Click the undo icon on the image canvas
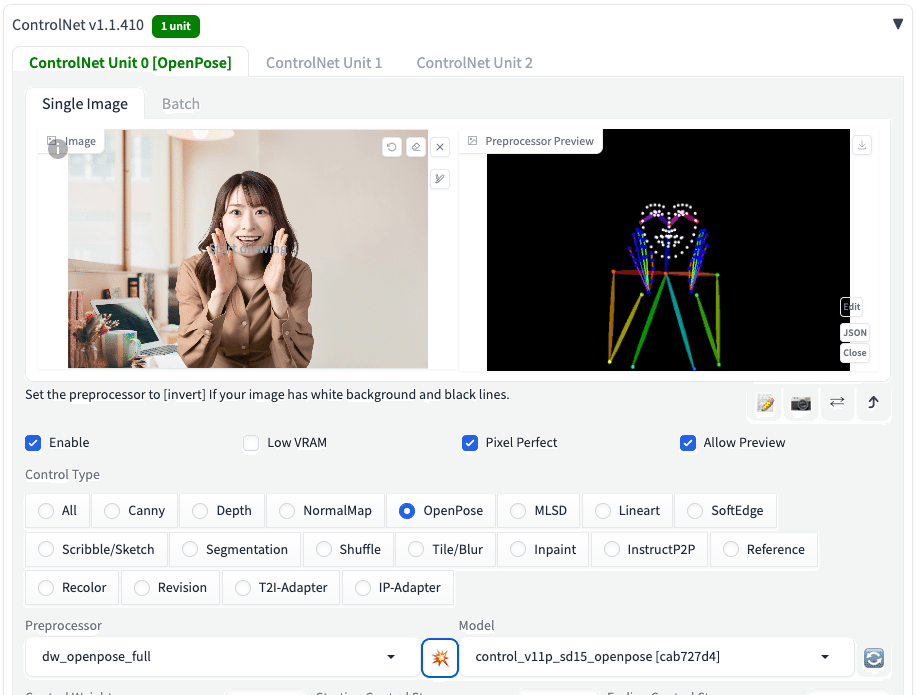 click(x=392, y=147)
